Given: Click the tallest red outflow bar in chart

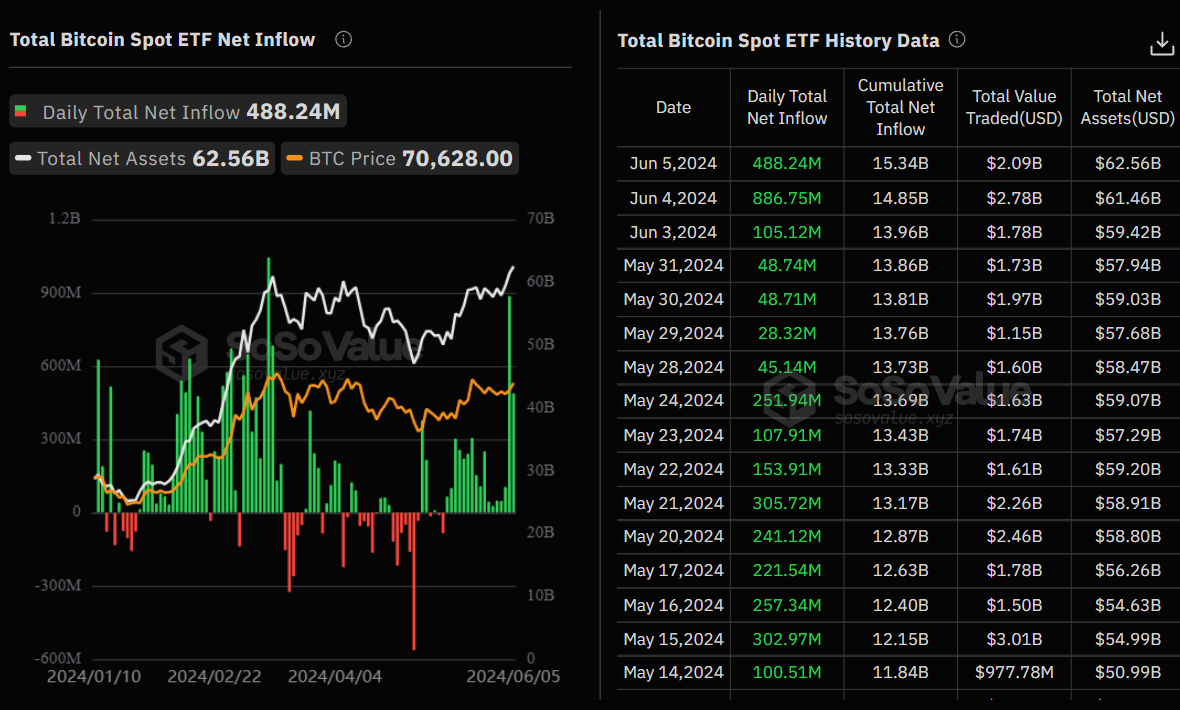Looking at the screenshot, I should click(x=414, y=580).
